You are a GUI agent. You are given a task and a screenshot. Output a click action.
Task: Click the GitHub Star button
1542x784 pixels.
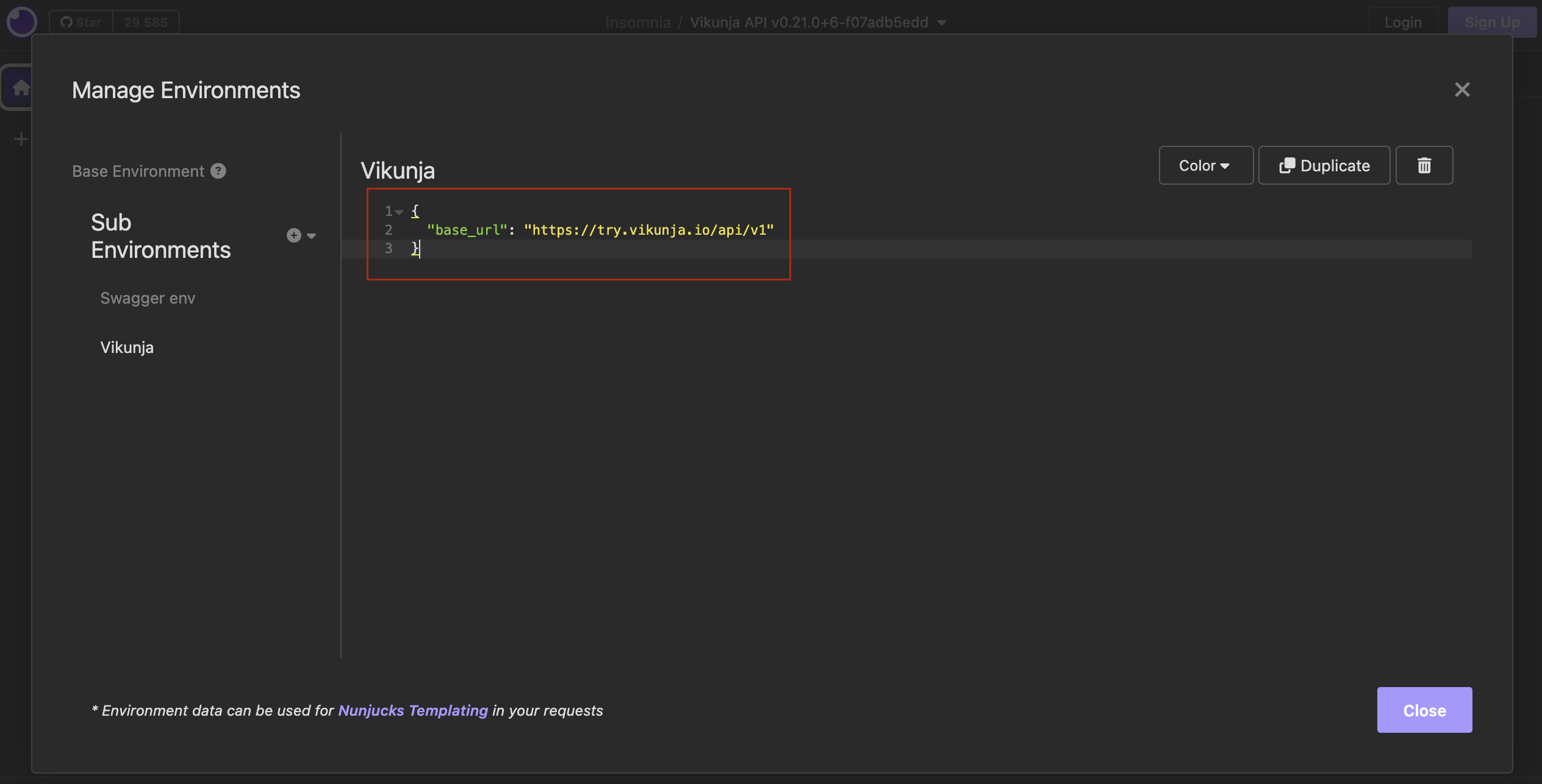(x=81, y=23)
